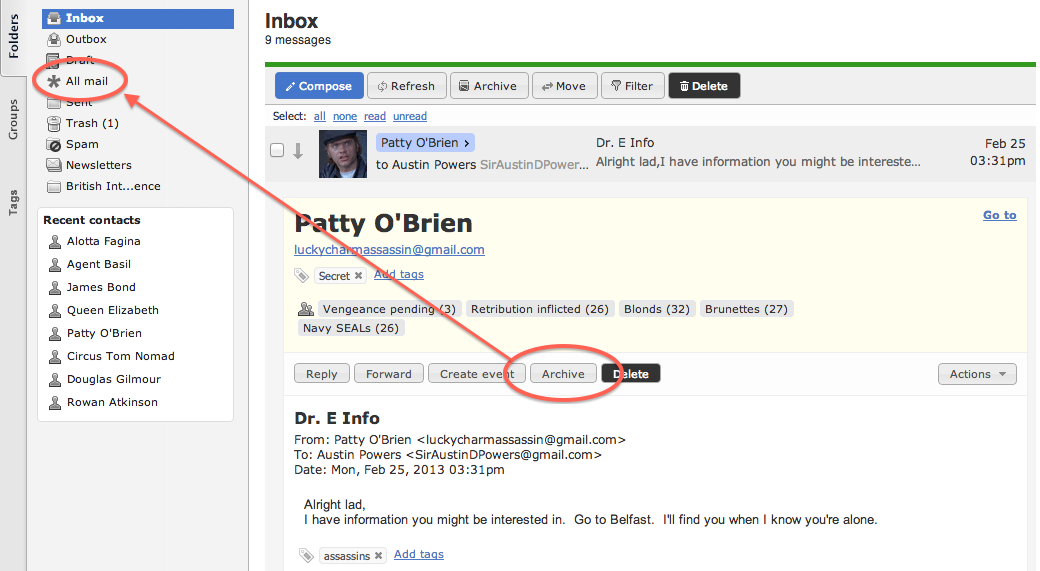Tick the Patty O'Brien message checkbox
Image resolution: width=1040 pixels, height=571 pixels.
click(277, 151)
